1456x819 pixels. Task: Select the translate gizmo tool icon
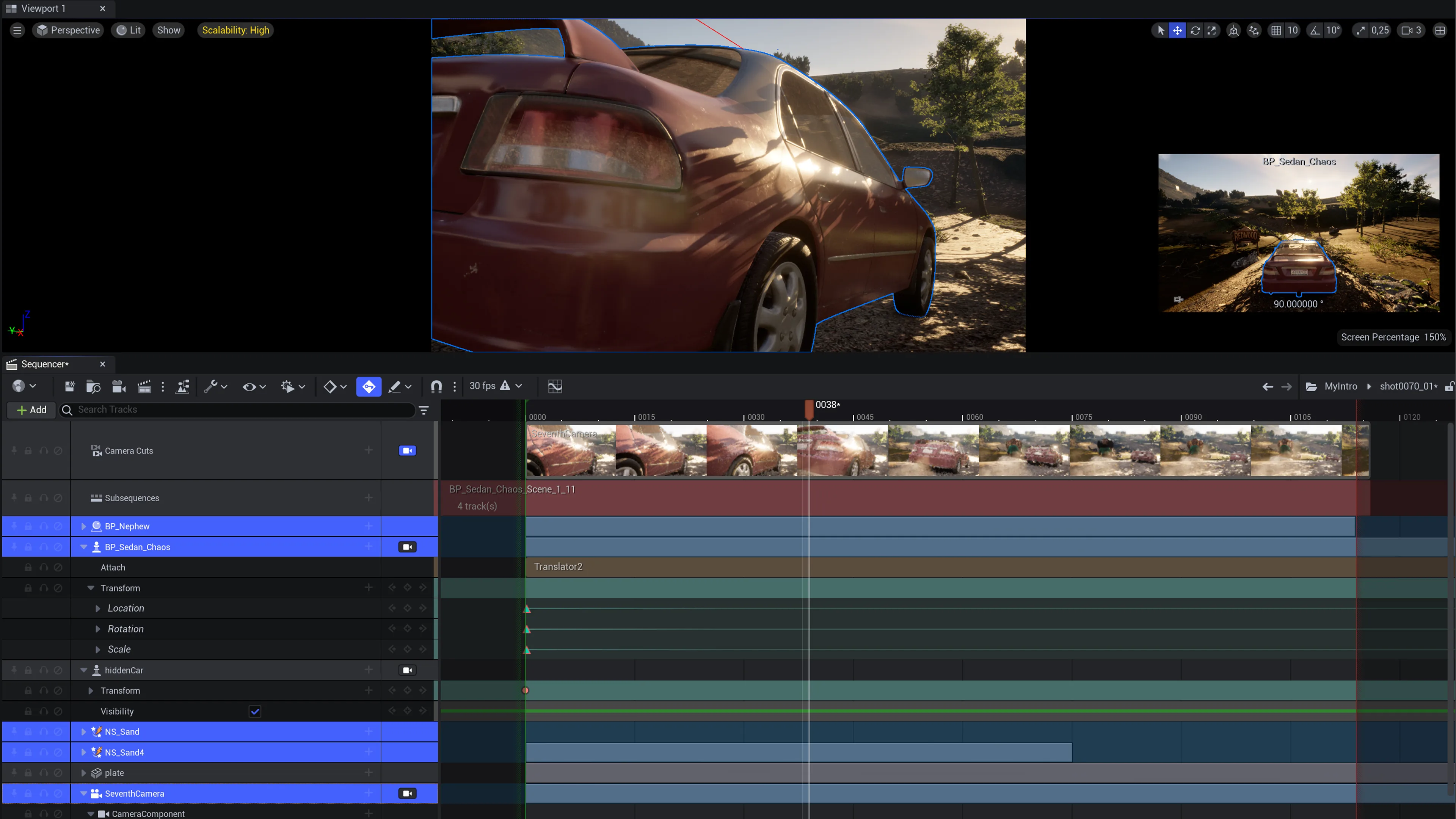[1177, 30]
